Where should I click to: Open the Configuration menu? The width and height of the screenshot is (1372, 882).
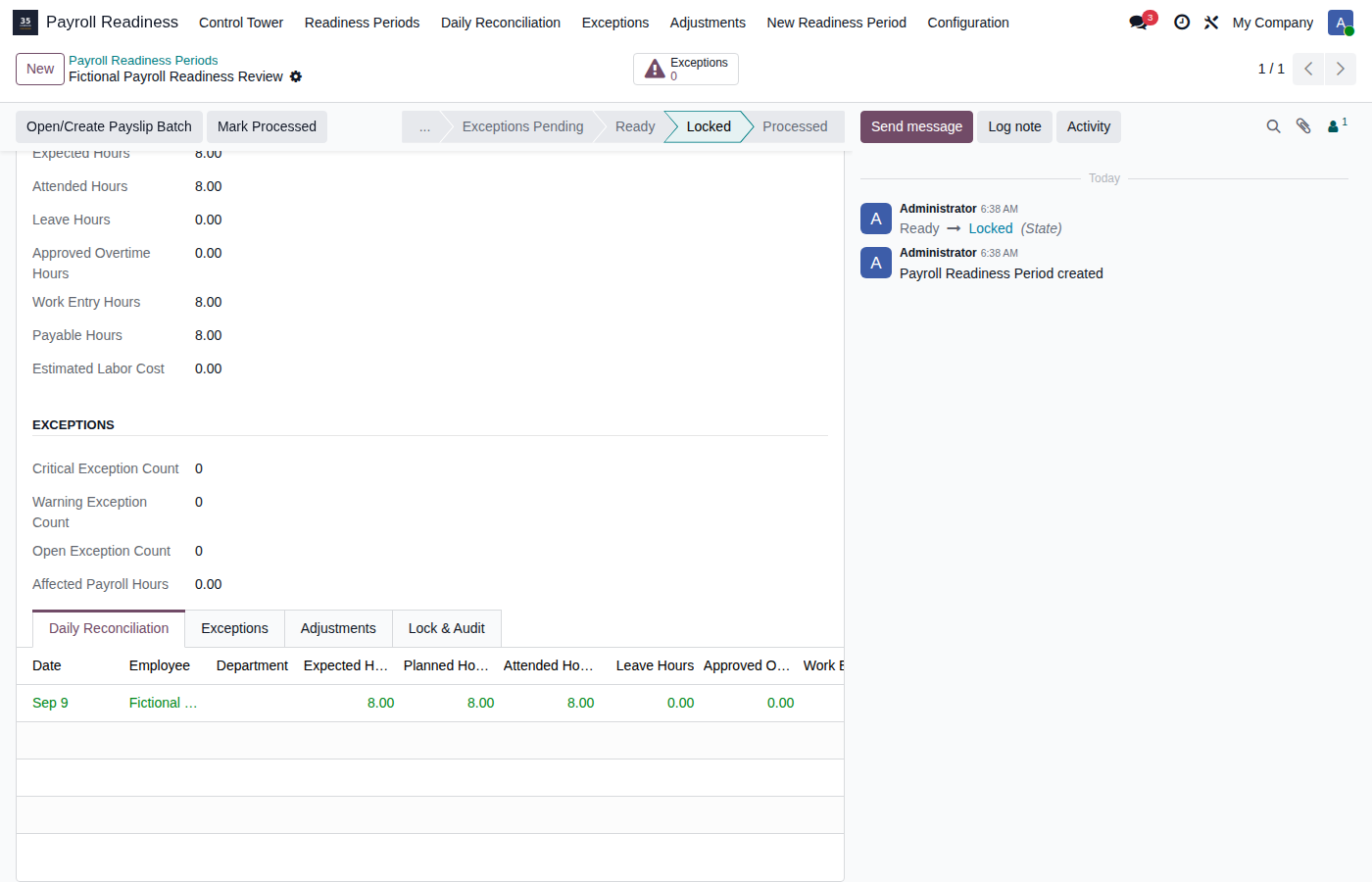click(x=968, y=22)
